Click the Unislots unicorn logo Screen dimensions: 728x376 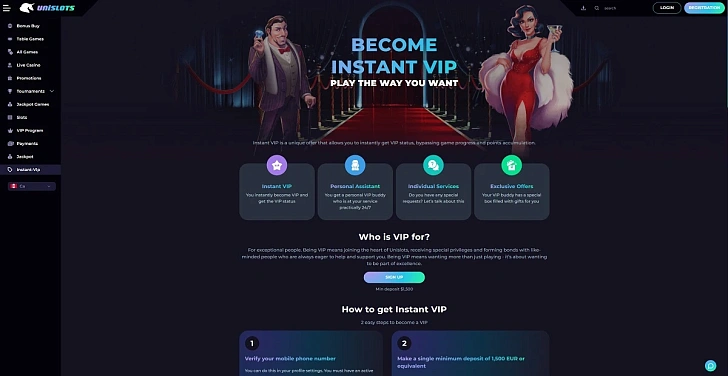coord(47,8)
